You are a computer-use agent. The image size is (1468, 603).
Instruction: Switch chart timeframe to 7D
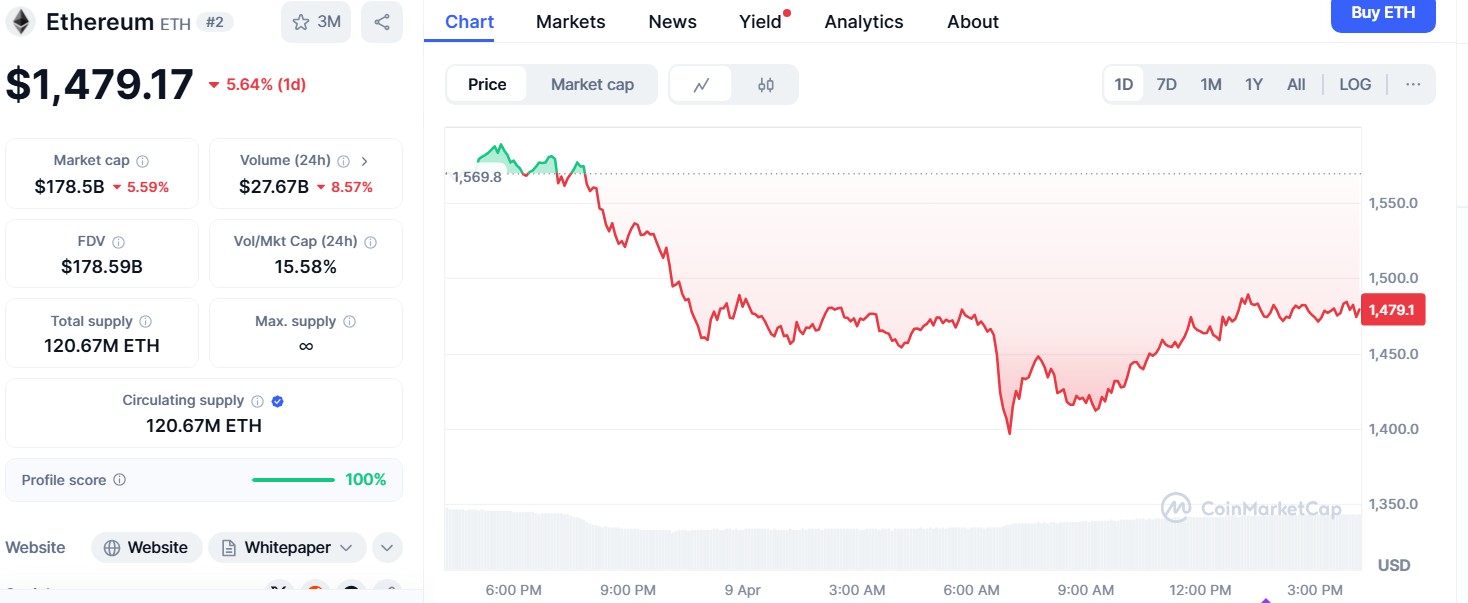(1166, 84)
